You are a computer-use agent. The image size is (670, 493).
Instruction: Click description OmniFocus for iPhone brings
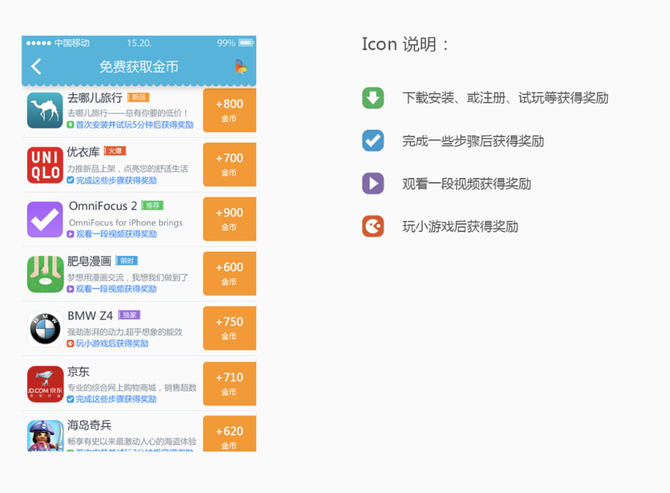[126, 223]
